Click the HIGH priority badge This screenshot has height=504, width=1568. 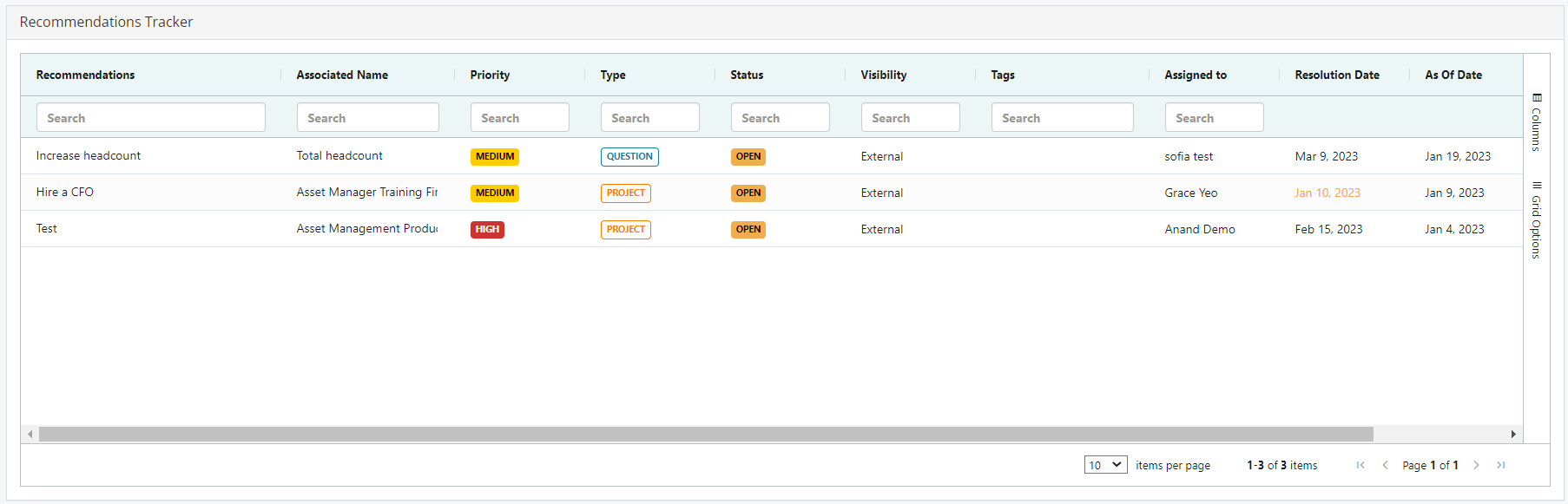(487, 229)
